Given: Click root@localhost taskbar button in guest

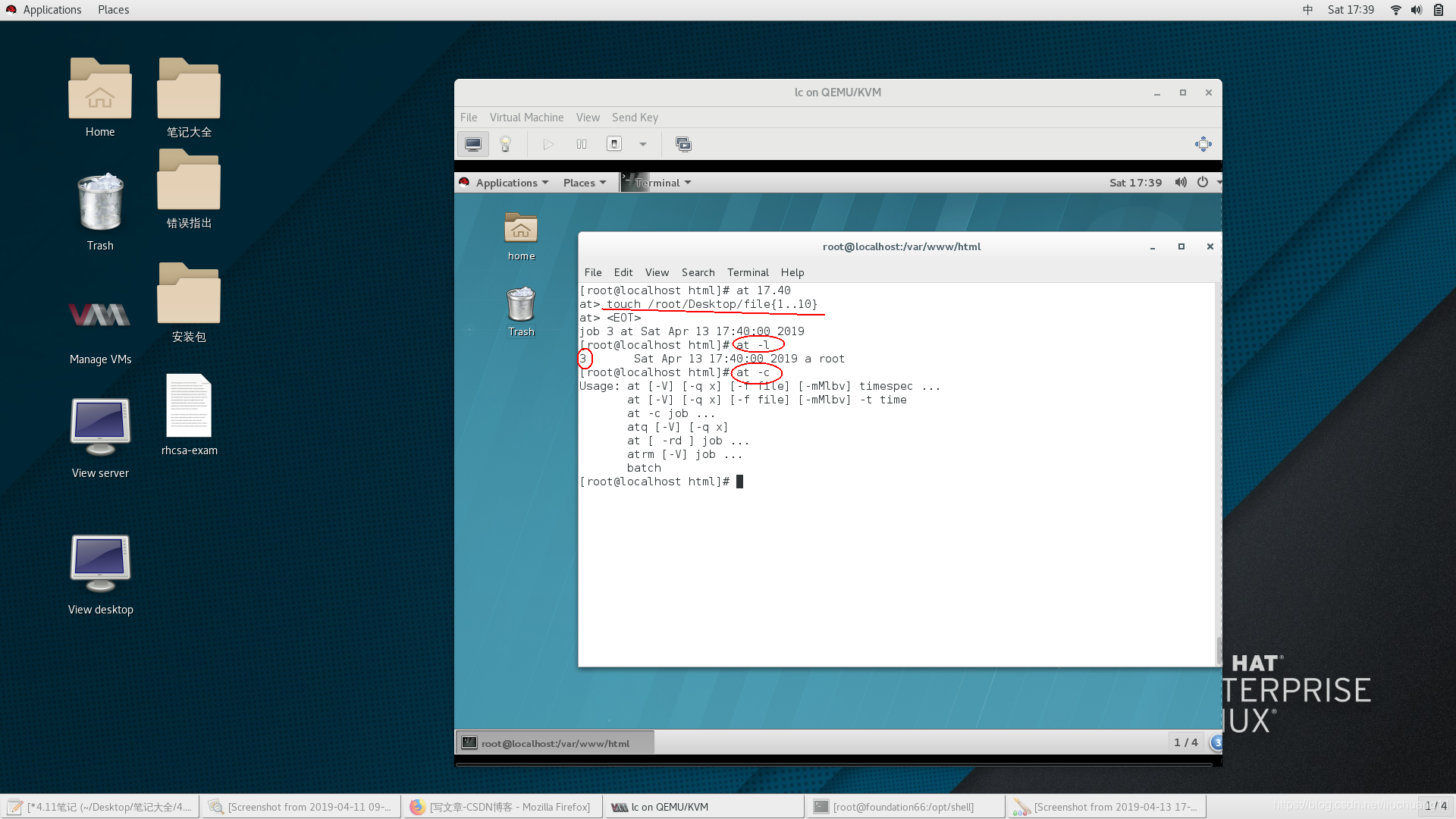Looking at the screenshot, I should (554, 743).
